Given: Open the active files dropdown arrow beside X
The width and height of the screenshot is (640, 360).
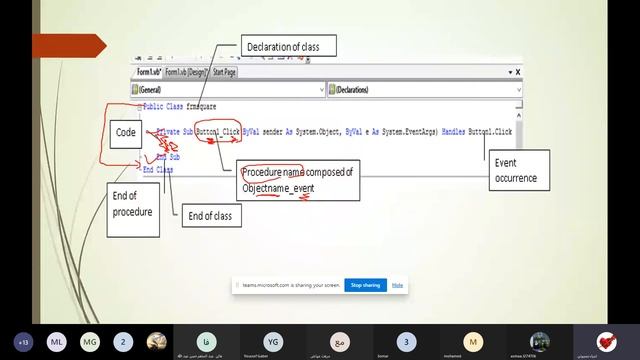Looking at the screenshot, I should [510, 72].
